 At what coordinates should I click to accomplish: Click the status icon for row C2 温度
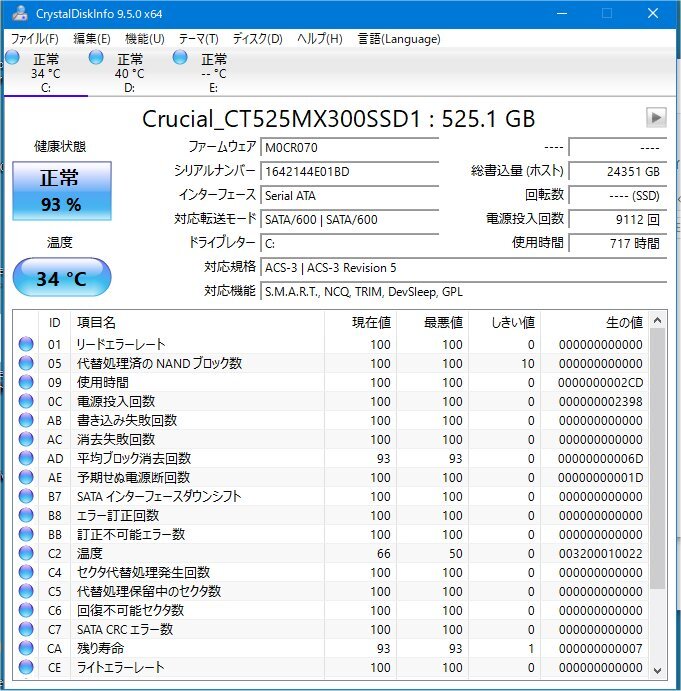26,553
